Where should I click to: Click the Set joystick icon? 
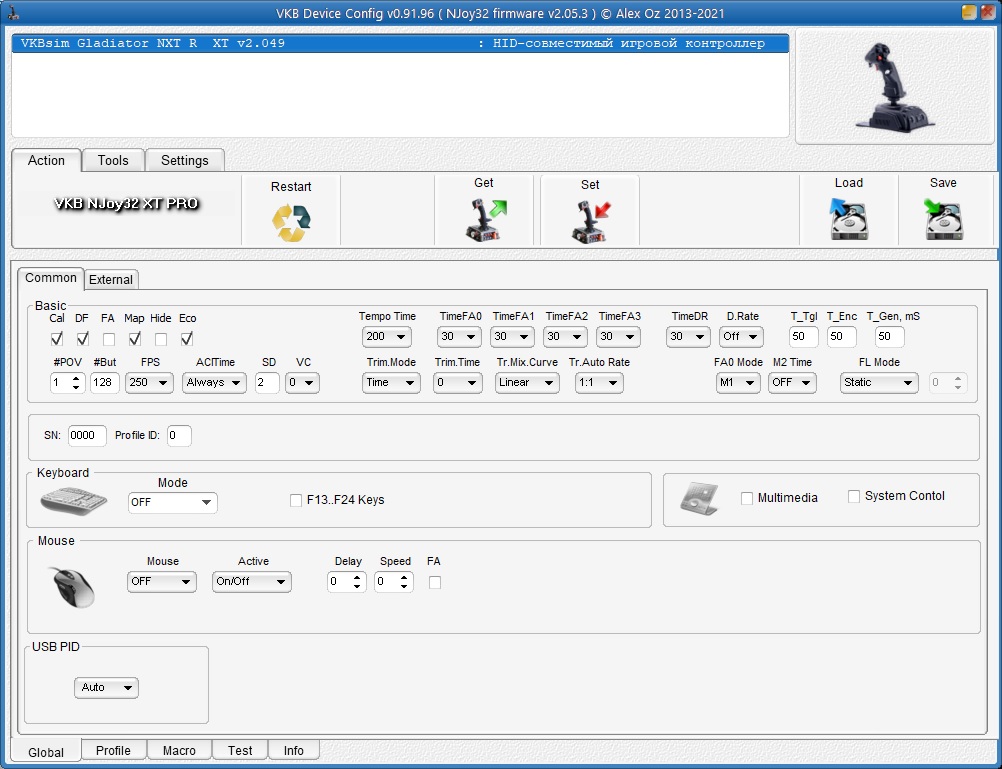590,222
